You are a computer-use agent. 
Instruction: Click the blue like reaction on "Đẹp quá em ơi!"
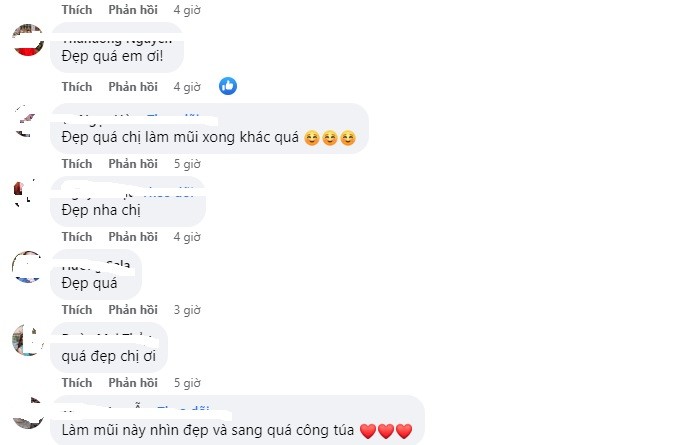pos(228,86)
